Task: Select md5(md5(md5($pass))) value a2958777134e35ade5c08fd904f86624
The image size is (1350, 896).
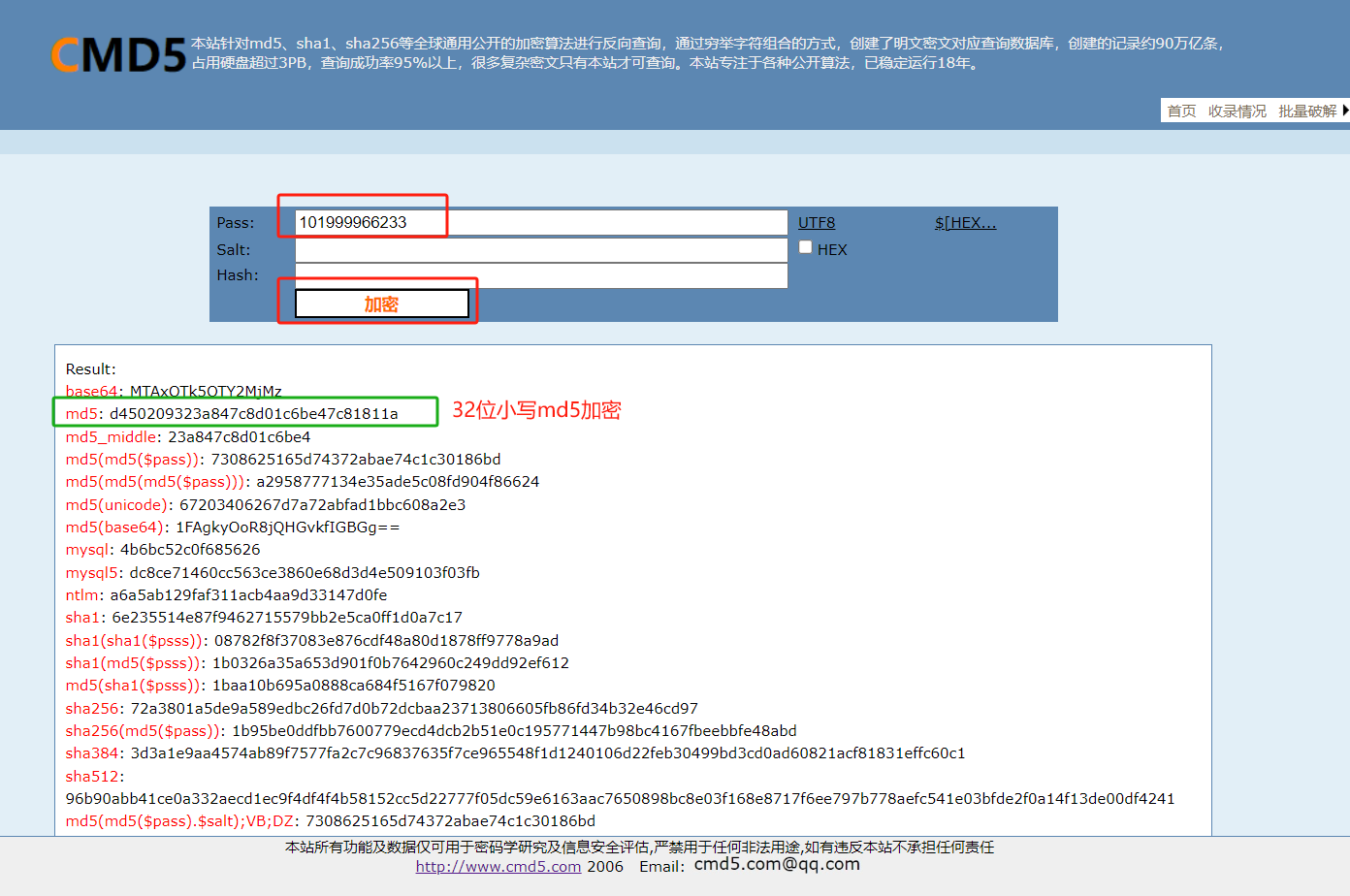Action: pyautogui.click(x=398, y=481)
